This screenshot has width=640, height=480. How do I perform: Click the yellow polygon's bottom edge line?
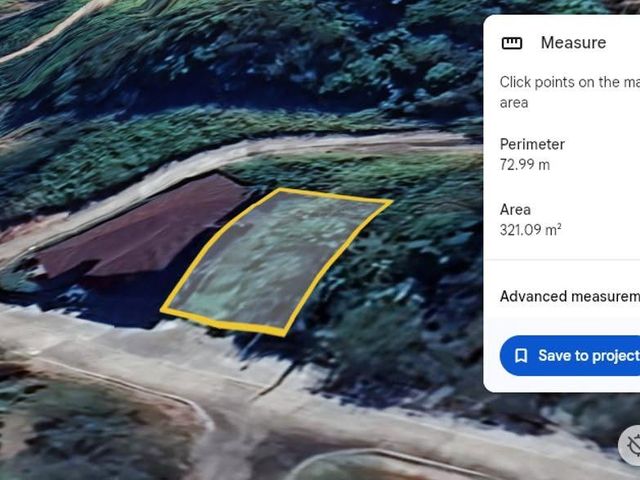(x=224, y=322)
